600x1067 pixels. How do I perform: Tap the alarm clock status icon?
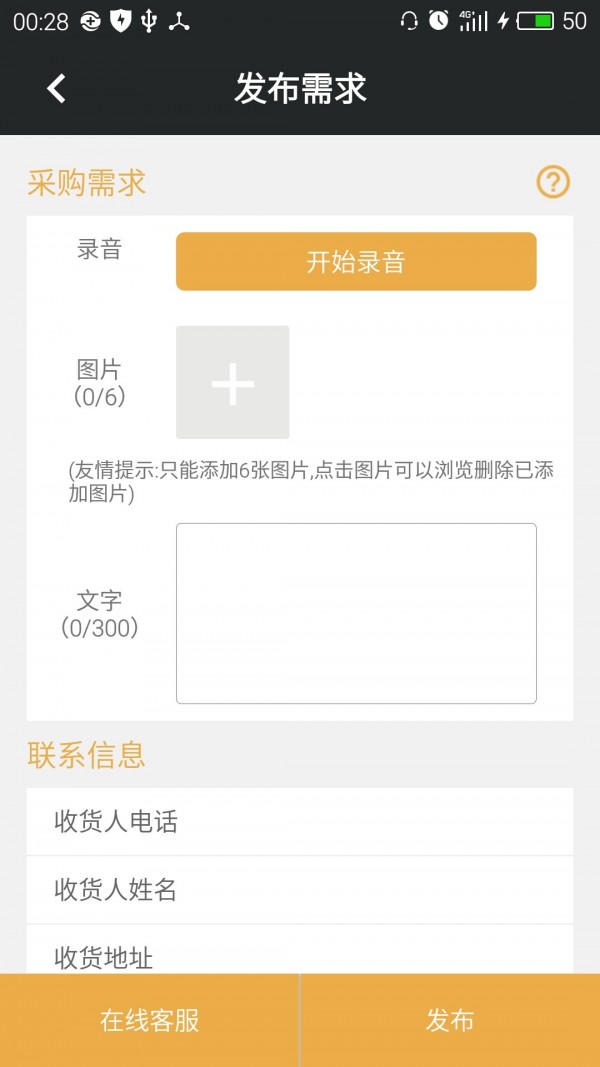[x=438, y=21]
